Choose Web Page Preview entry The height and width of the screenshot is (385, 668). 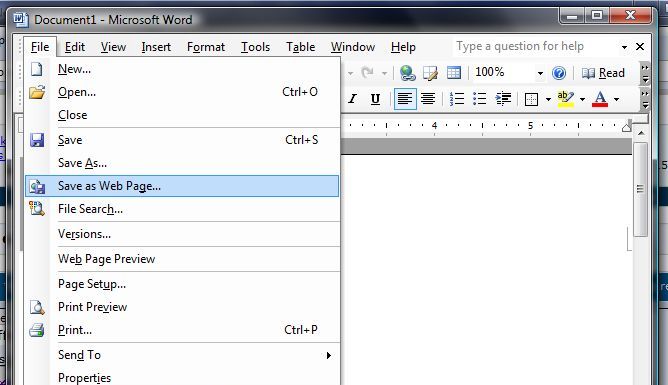tap(182, 259)
